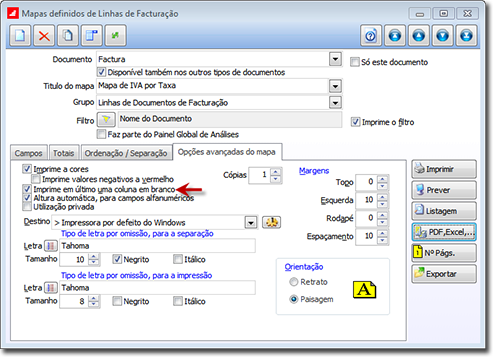Increase Rodapé margin stepper
The width and height of the screenshot is (496, 361).
coord(383,215)
